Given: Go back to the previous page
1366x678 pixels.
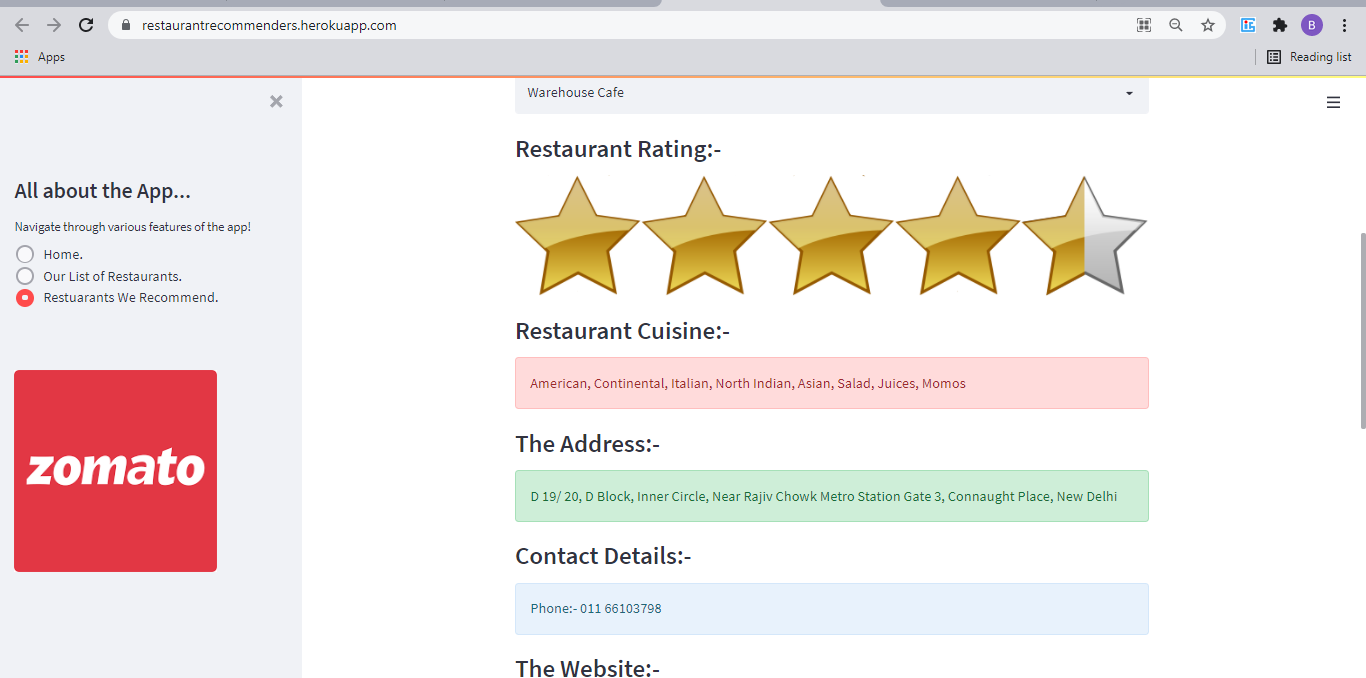Looking at the screenshot, I should [22, 25].
